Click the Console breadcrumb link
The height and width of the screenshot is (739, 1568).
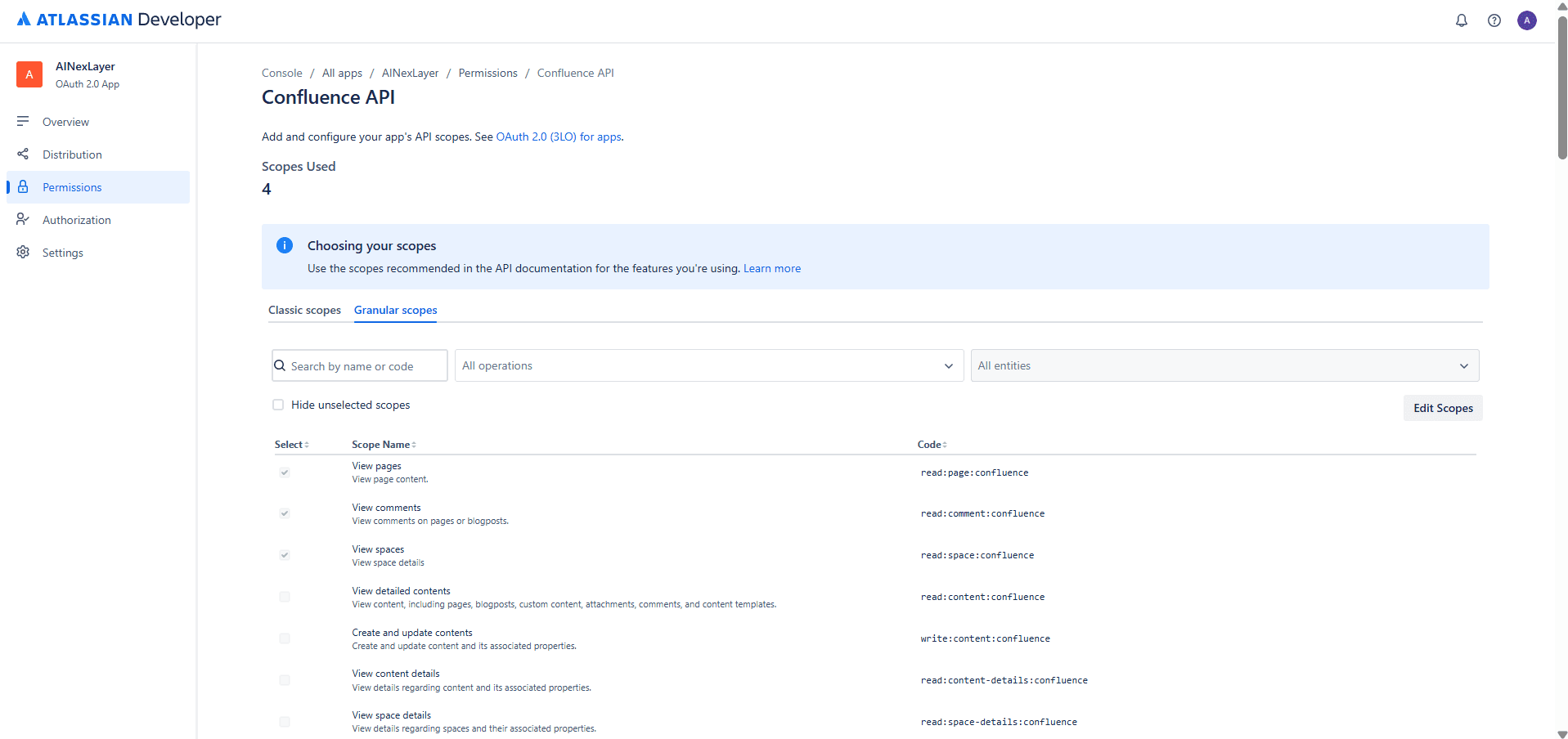pyautogui.click(x=281, y=73)
